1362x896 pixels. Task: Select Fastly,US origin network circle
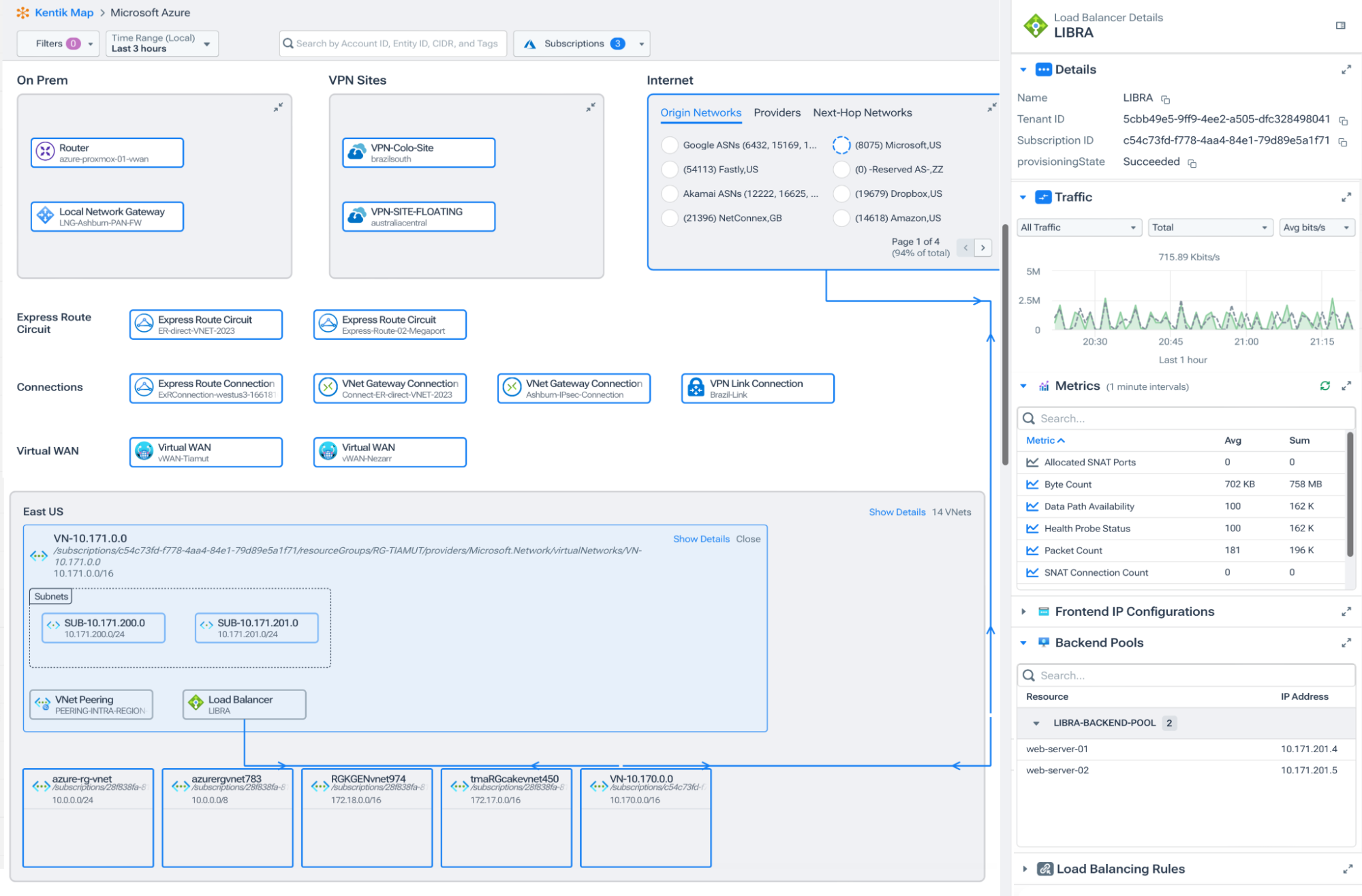pyautogui.click(x=670, y=169)
